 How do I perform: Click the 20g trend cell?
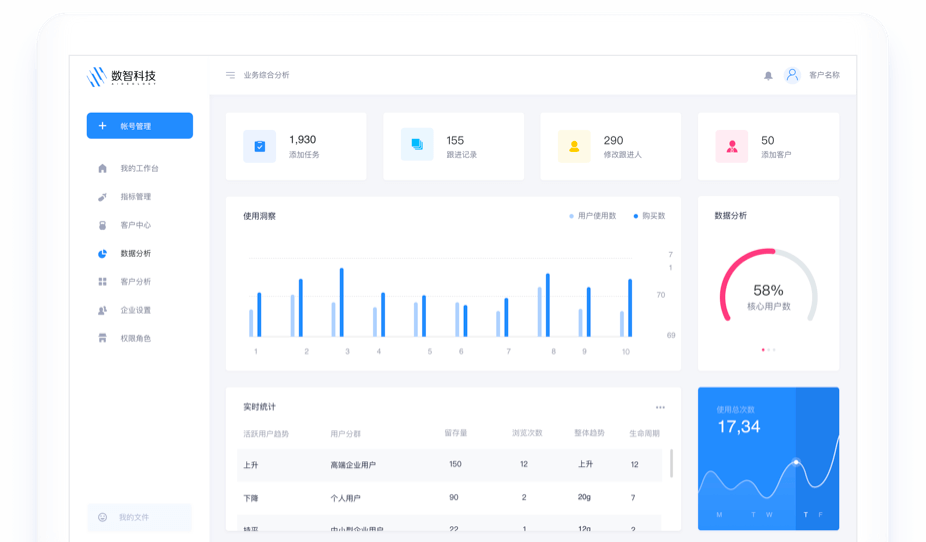point(584,497)
